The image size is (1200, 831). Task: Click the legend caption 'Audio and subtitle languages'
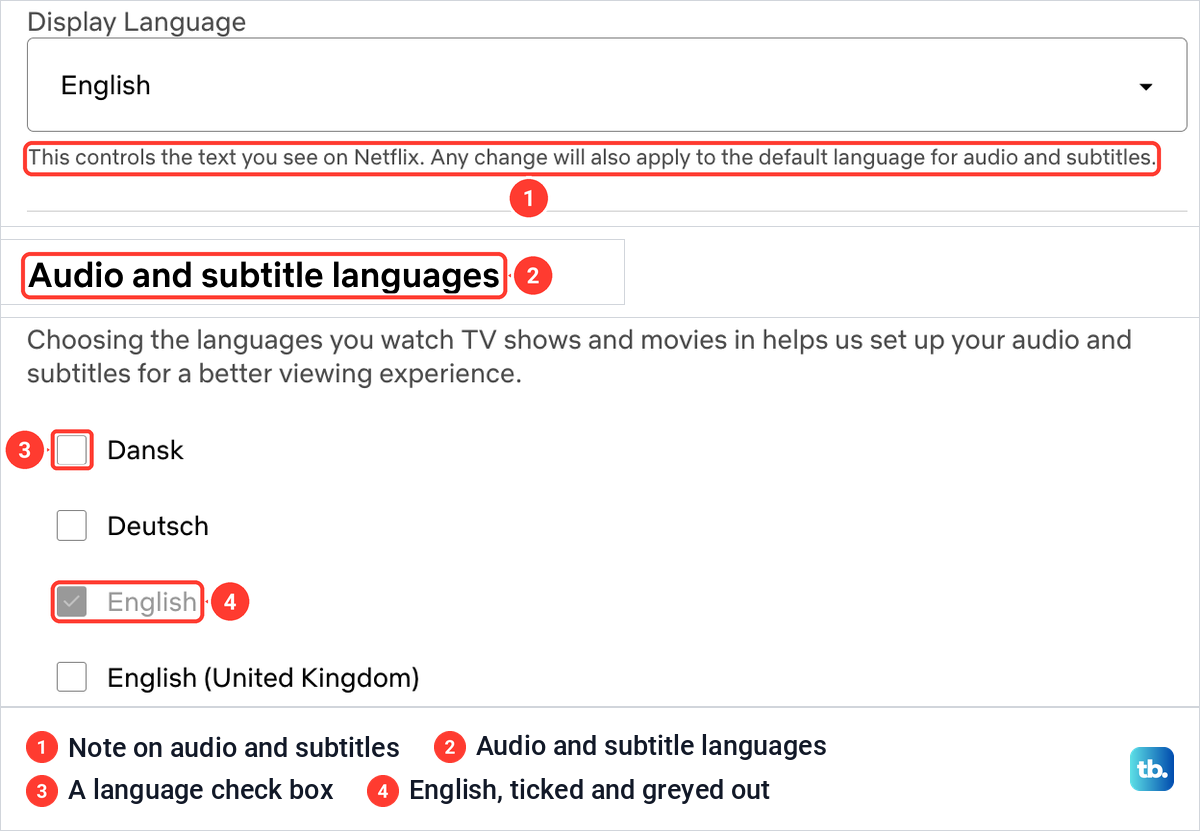coord(651,746)
